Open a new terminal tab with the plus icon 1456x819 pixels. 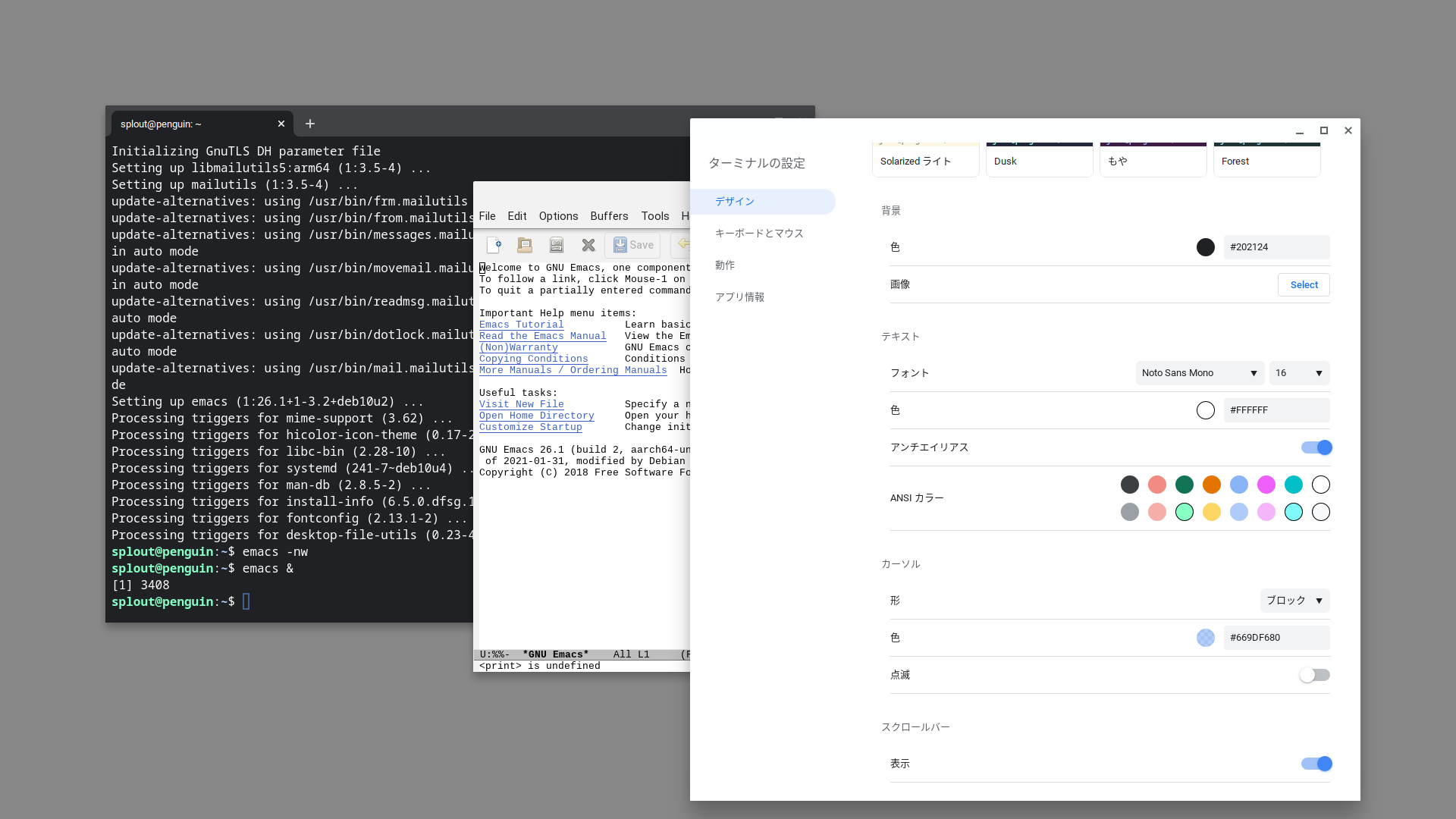click(310, 124)
